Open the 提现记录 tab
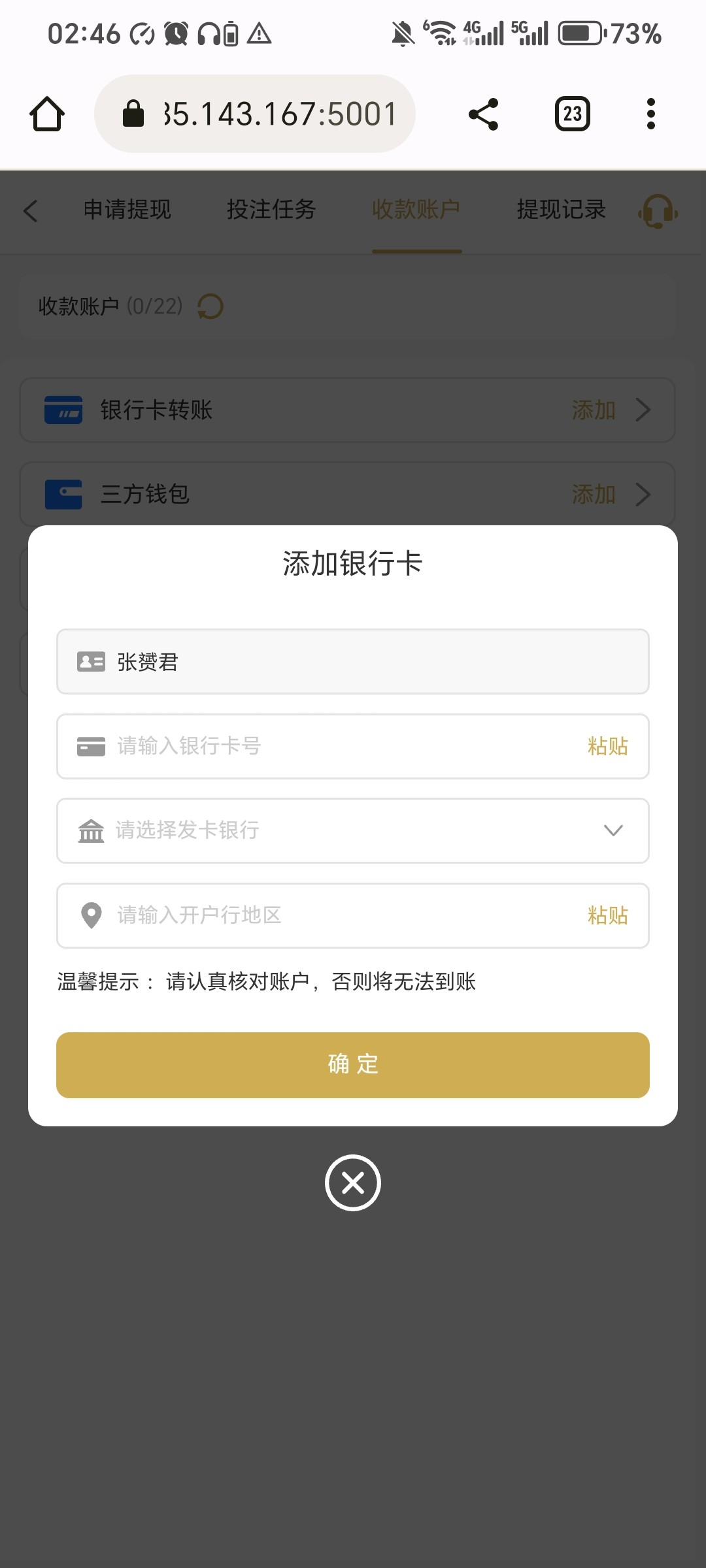Viewport: 706px width, 1568px height. (x=561, y=210)
